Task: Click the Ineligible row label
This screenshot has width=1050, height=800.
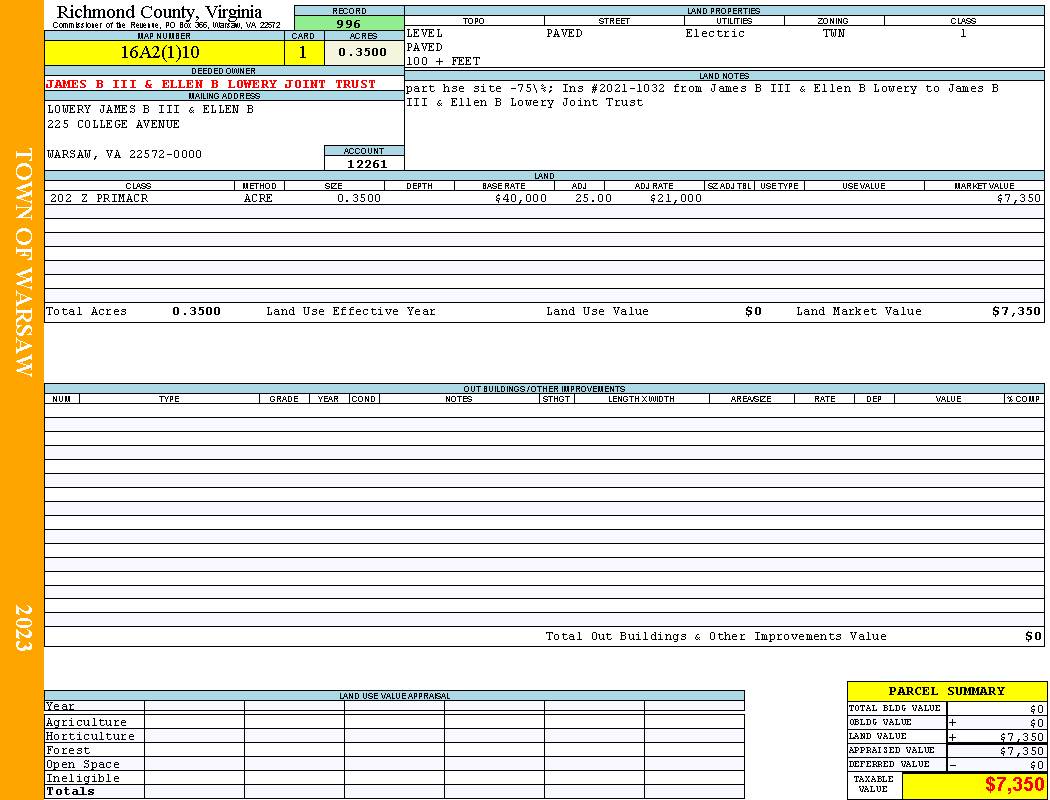Action: [x=82, y=779]
